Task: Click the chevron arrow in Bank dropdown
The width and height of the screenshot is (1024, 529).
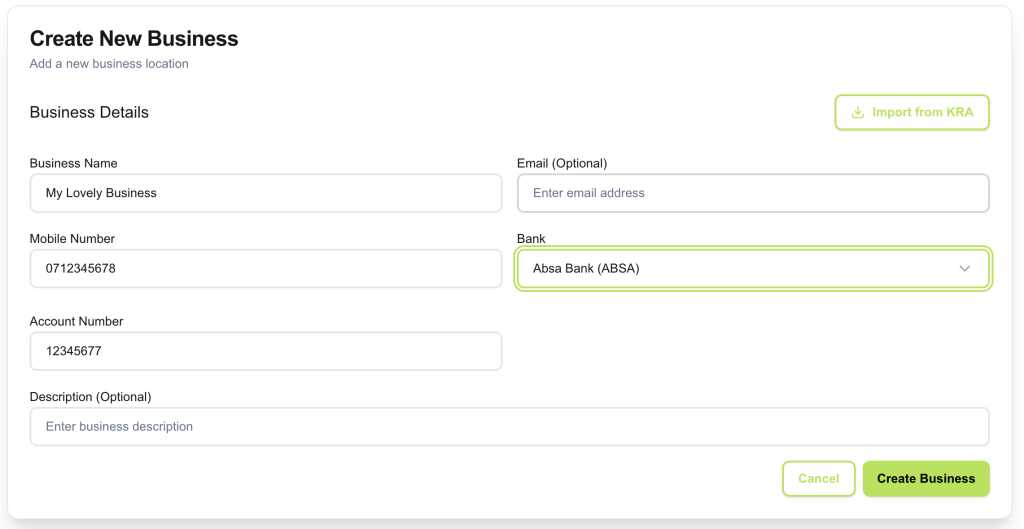Action: click(x=965, y=268)
